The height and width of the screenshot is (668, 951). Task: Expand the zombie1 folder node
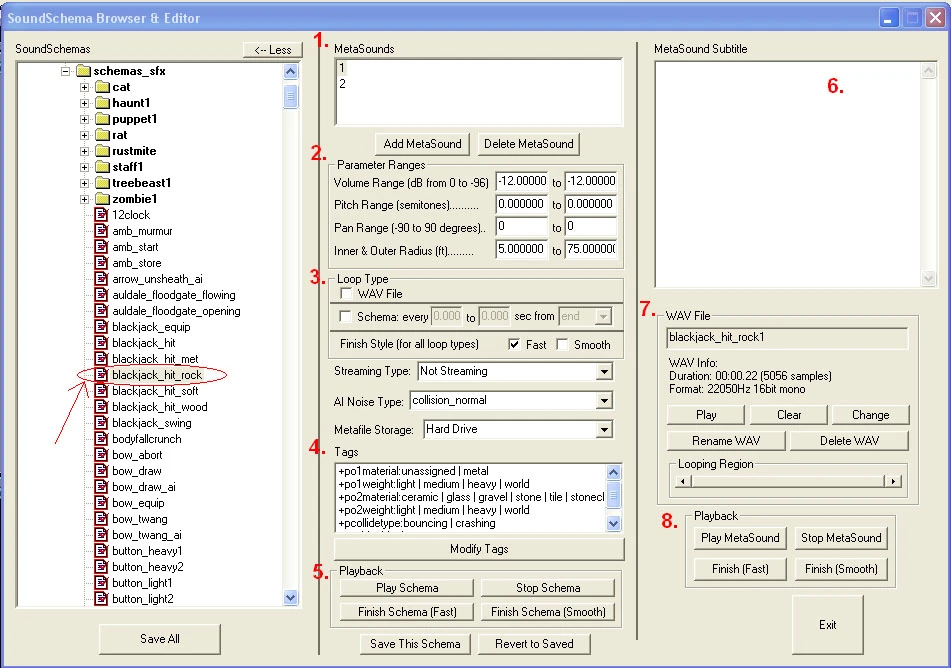85,199
